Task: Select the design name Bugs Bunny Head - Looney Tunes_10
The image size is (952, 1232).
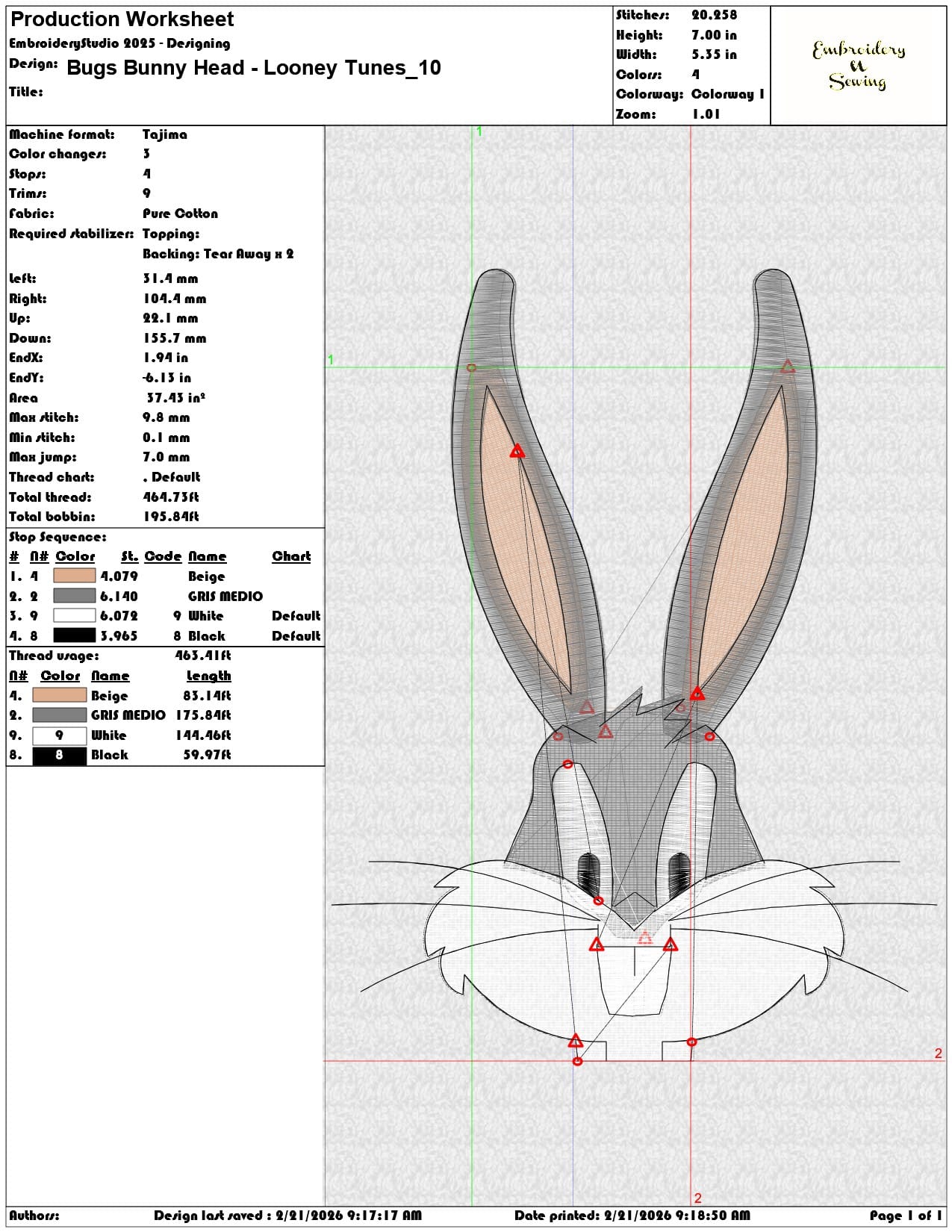Action: point(254,68)
